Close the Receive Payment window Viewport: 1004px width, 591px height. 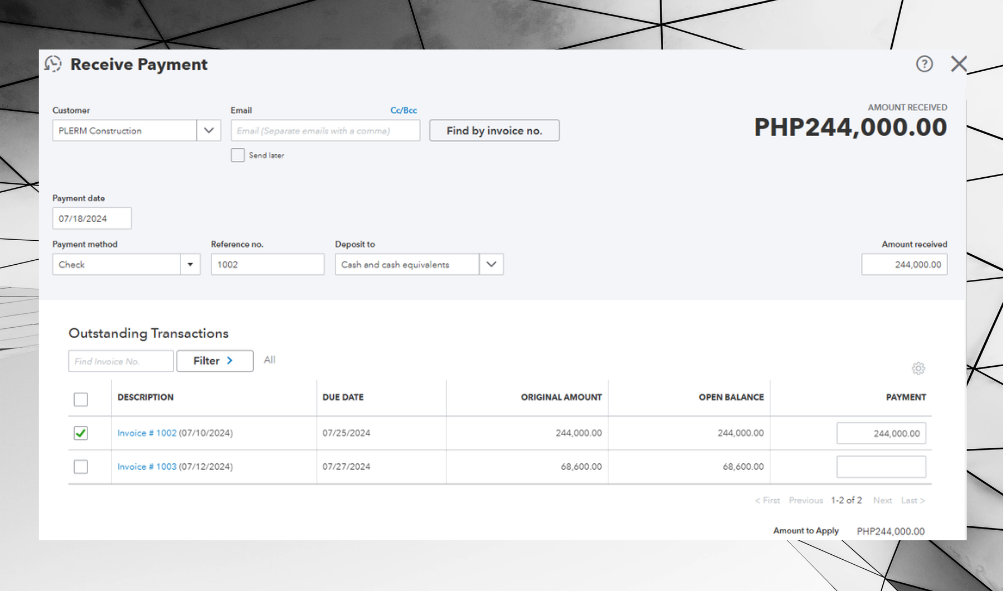(959, 64)
